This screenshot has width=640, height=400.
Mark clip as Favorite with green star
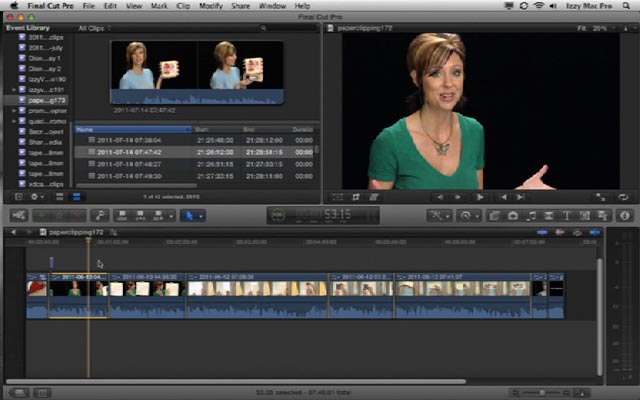(42, 215)
